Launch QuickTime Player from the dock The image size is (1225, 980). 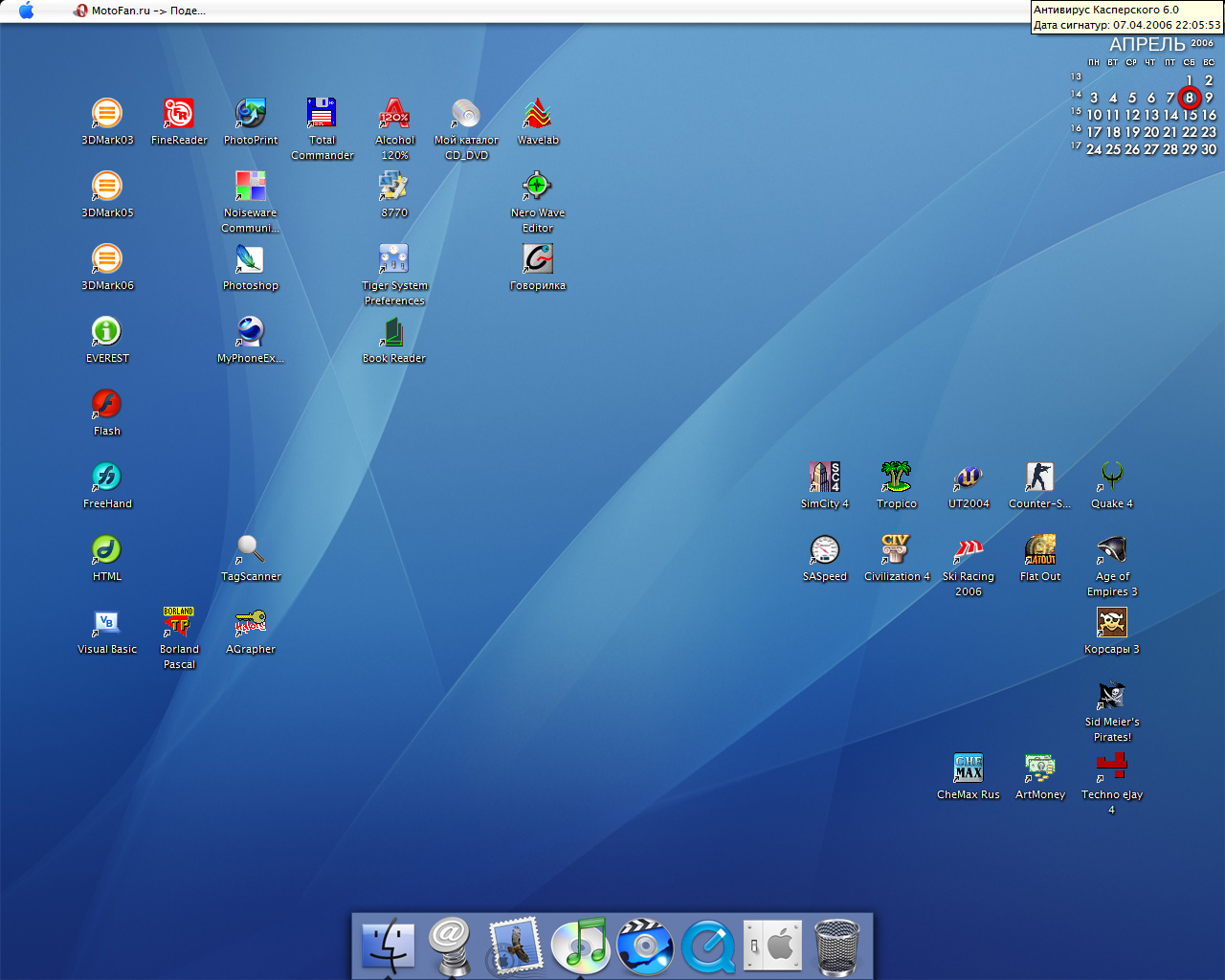708,947
